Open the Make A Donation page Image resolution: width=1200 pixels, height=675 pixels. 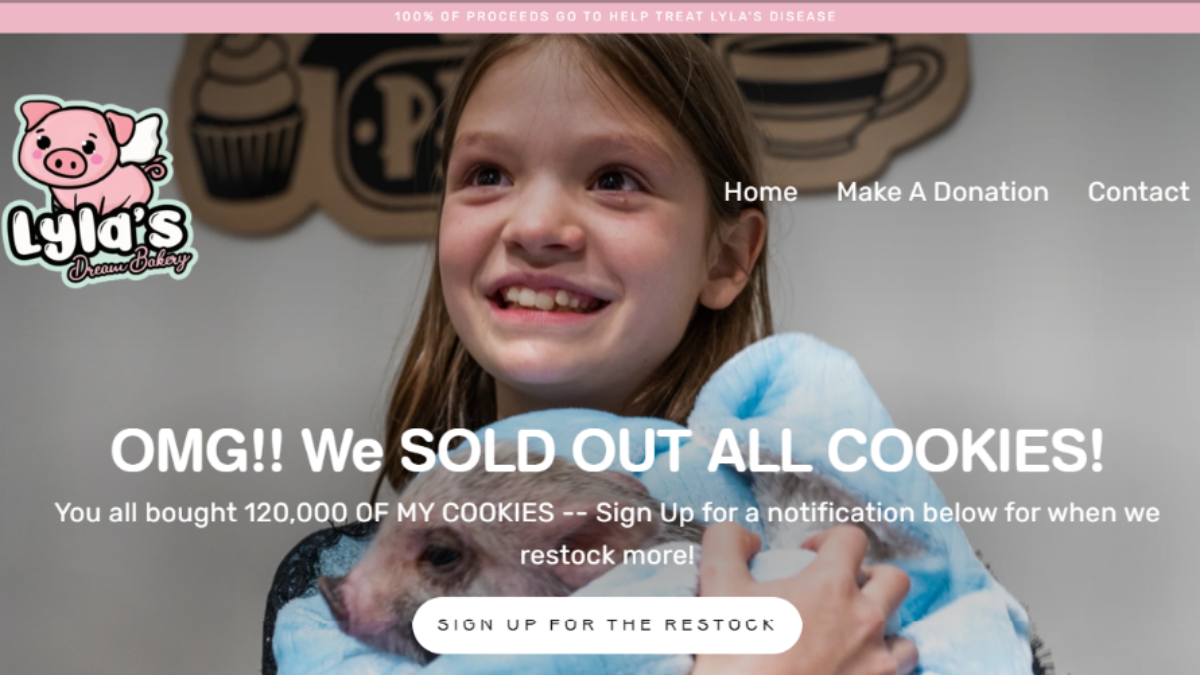[942, 192]
